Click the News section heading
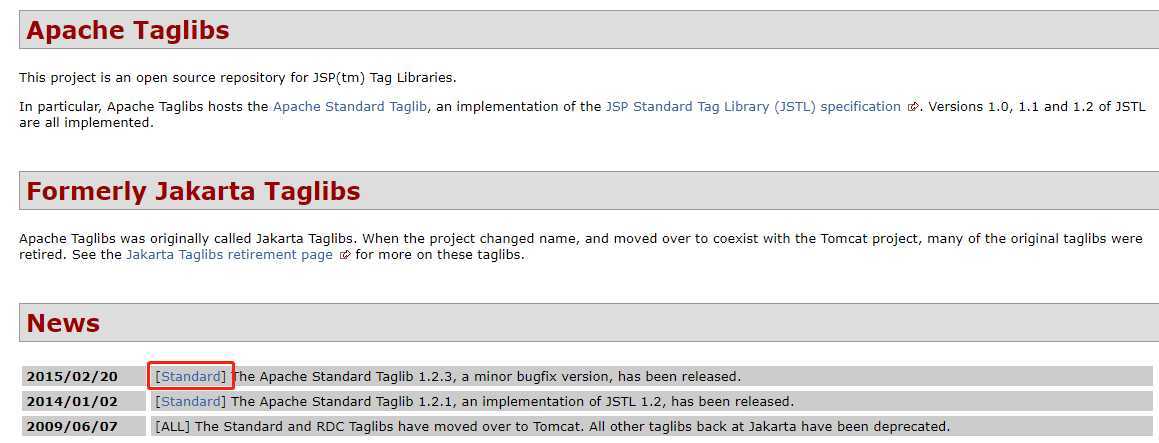Viewport: 1159px width, 443px height. pos(63,323)
